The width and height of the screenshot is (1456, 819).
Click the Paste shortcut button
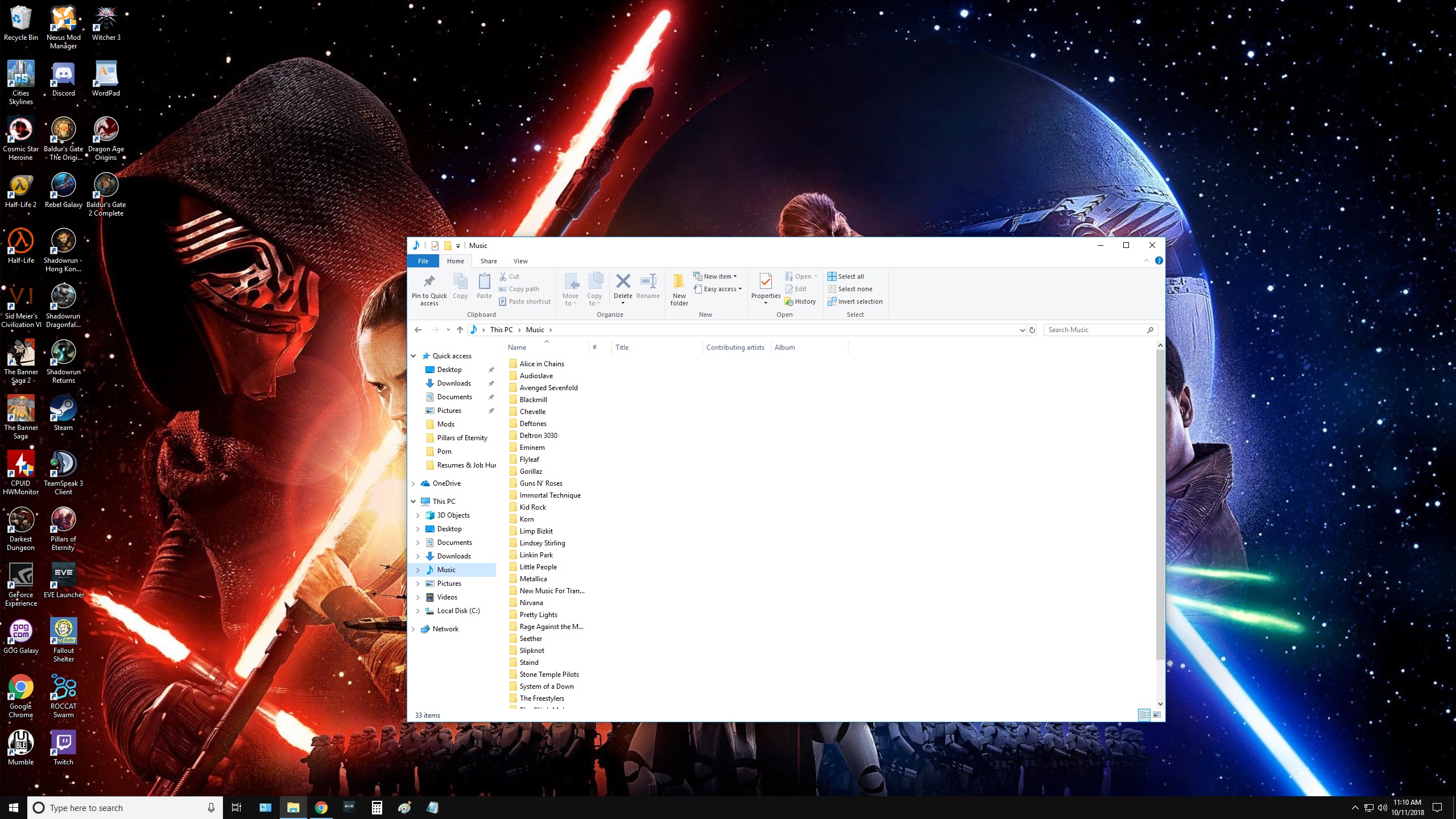[524, 301]
